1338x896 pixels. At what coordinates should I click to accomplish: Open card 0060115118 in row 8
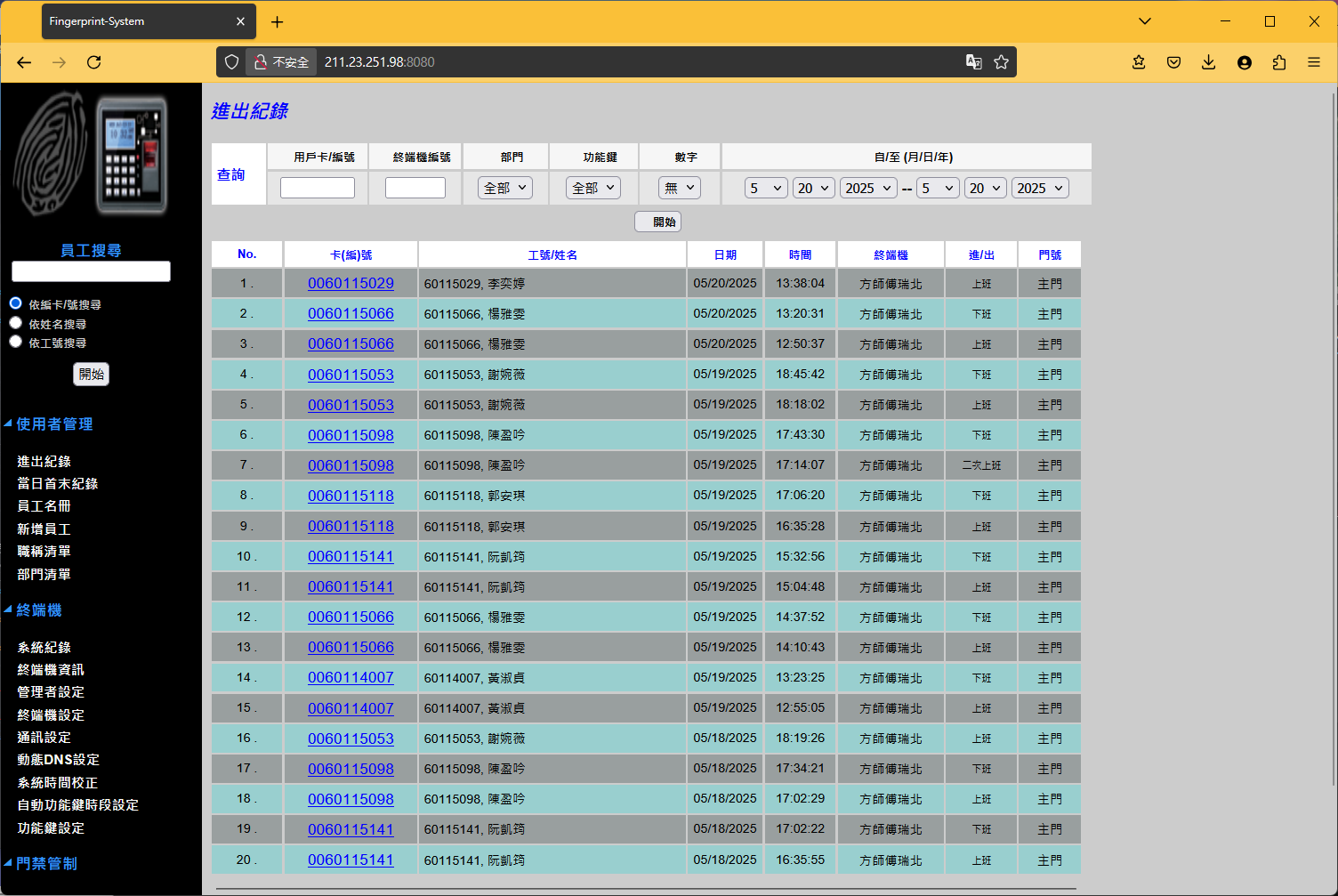click(351, 496)
